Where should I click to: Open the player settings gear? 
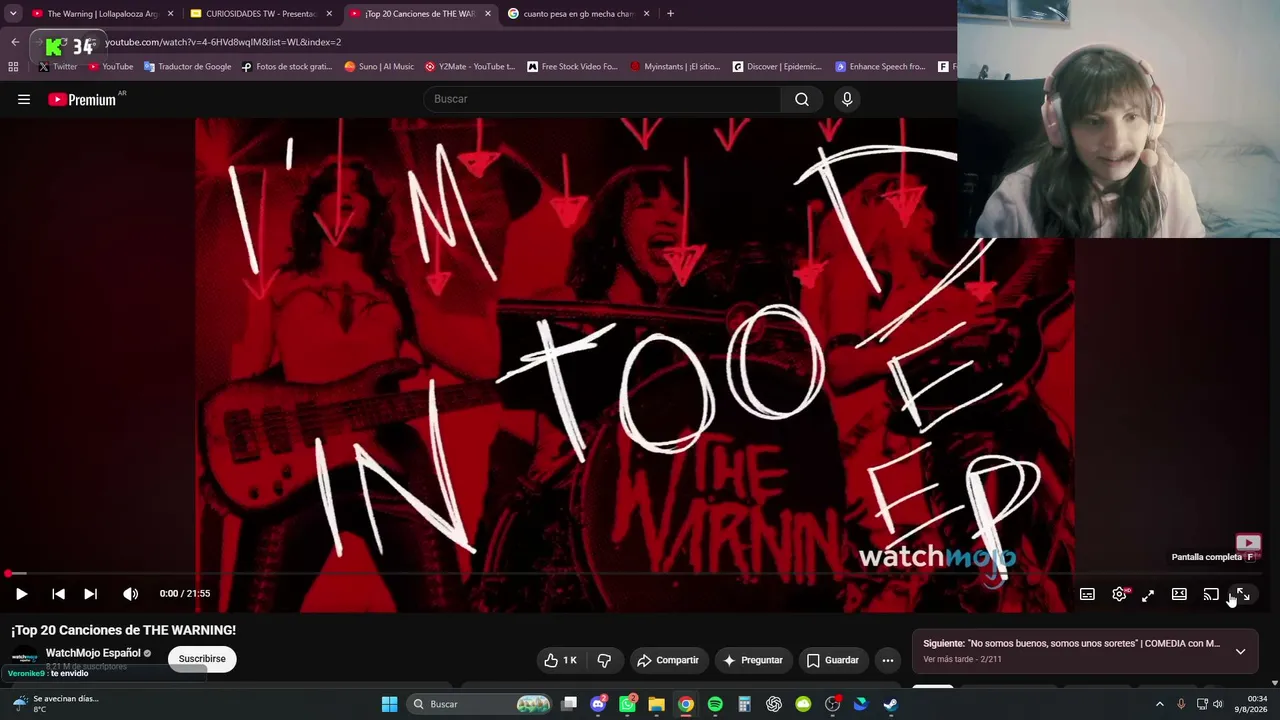[1119, 594]
